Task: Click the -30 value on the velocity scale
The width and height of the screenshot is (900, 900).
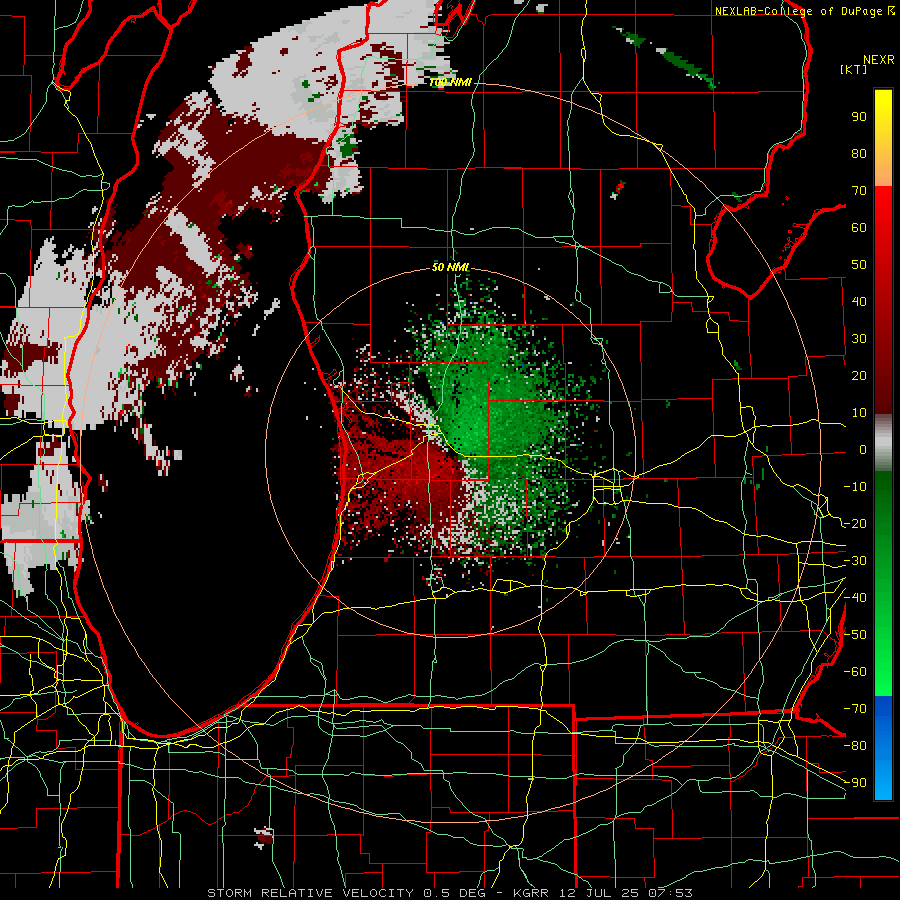Action: pyautogui.click(x=855, y=561)
